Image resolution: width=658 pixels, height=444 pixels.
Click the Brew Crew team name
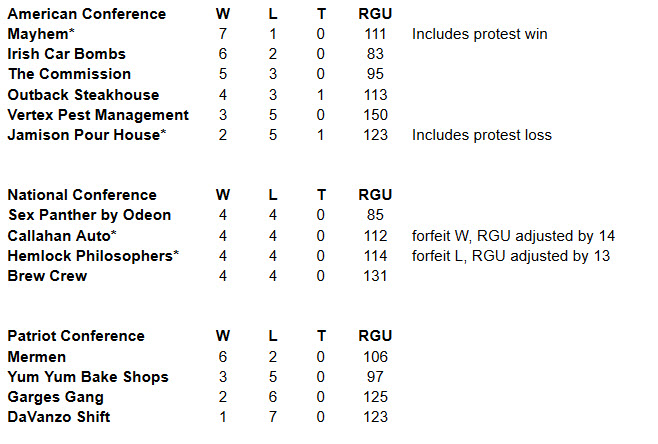click(46, 276)
